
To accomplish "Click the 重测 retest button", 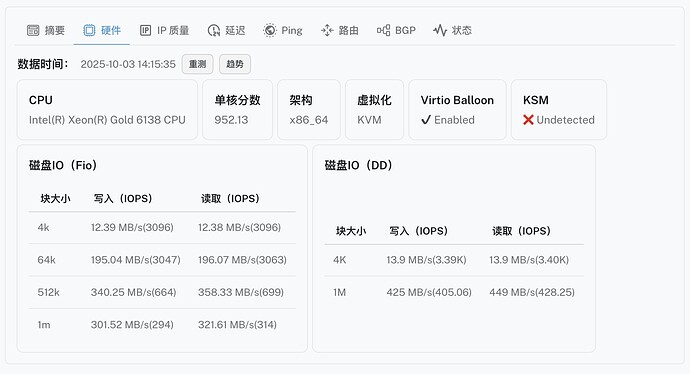I will pyautogui.click(x=198, y=64).
